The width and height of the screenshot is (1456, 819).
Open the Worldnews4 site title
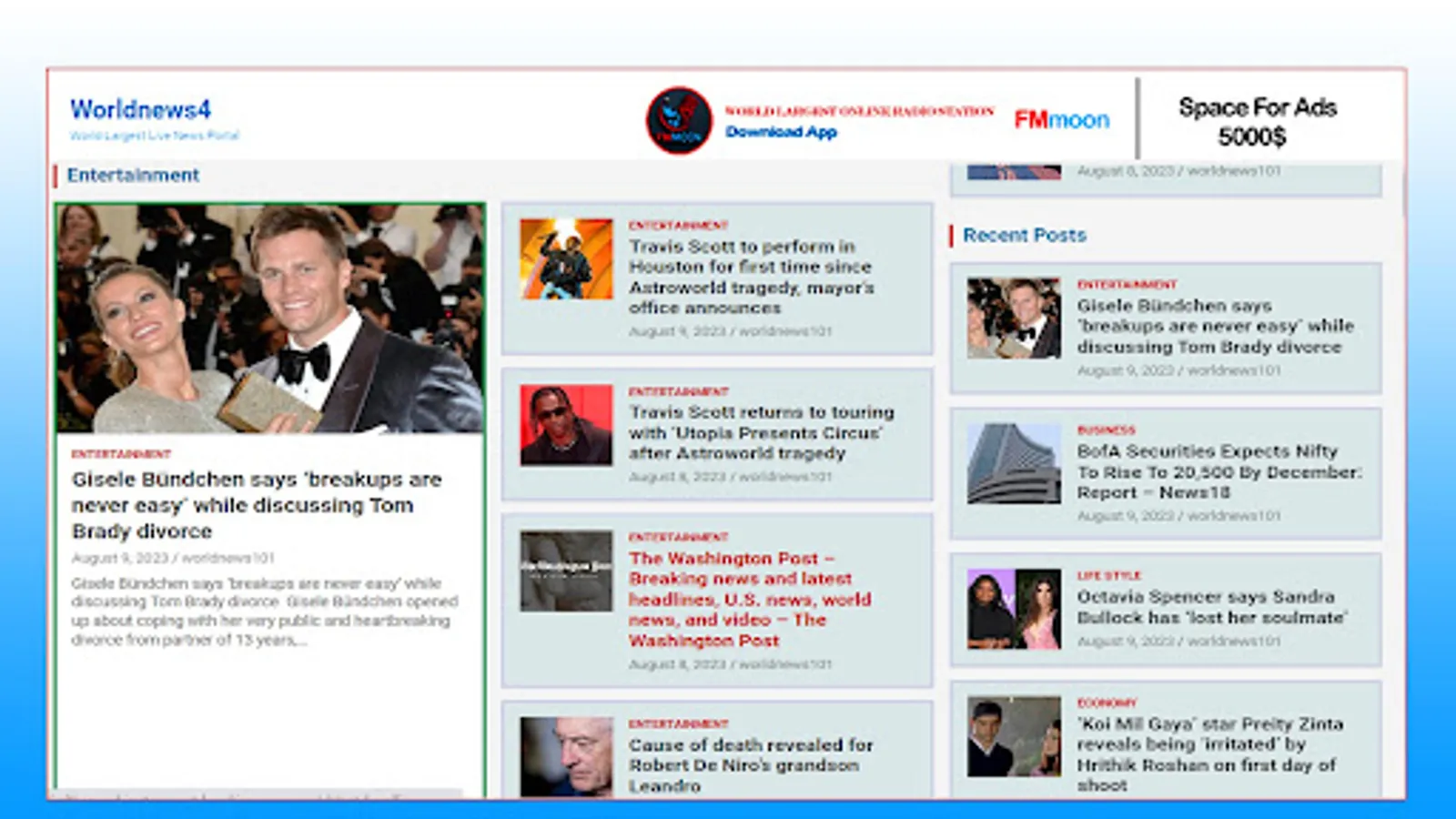[x=140, y=110]
